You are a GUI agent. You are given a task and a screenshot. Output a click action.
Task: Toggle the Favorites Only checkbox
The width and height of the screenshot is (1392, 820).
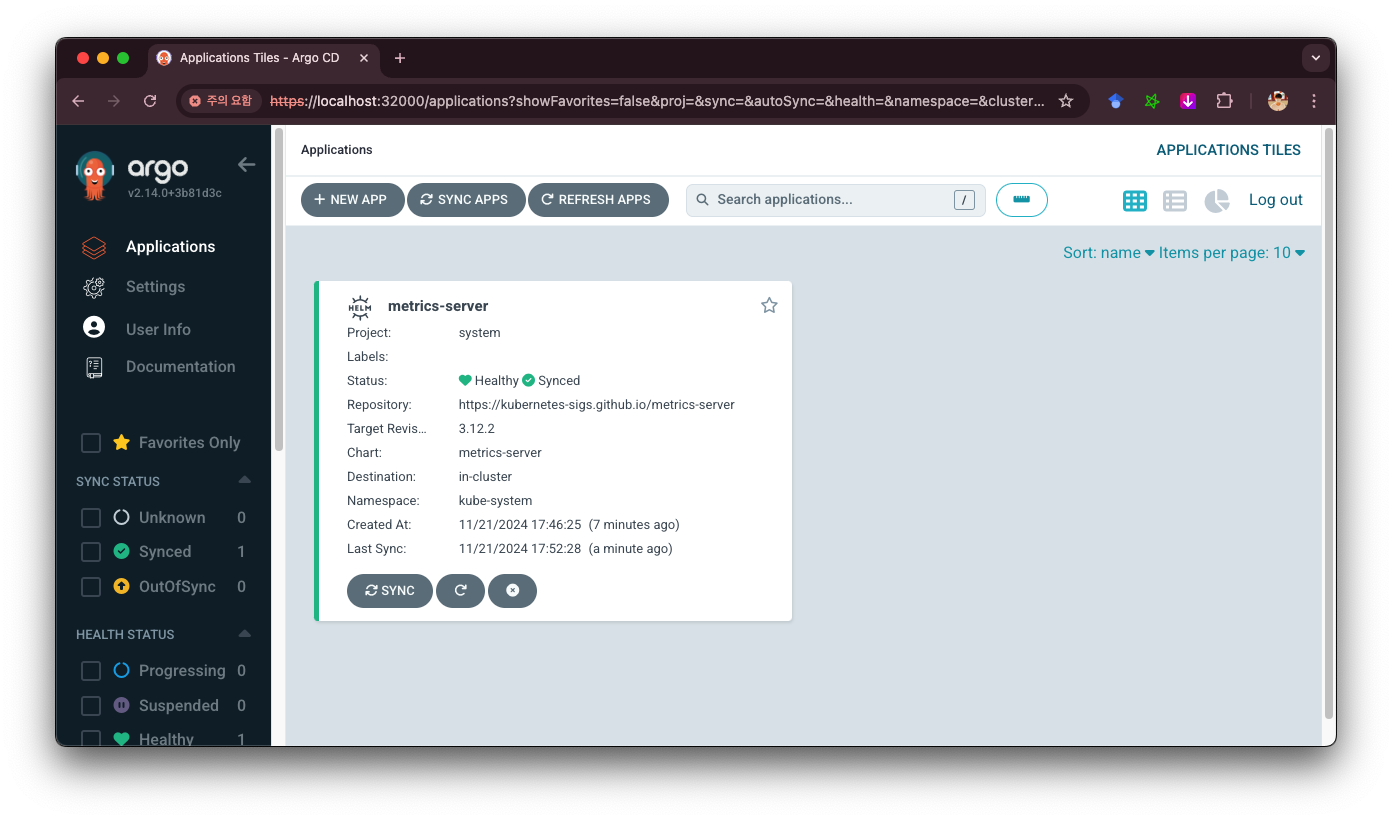[91, 443]
